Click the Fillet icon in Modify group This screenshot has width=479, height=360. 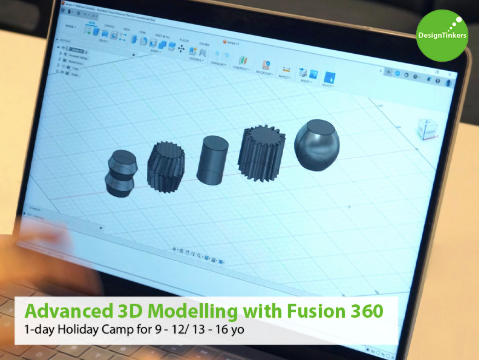pyautogui.click(x=143, y=41)
